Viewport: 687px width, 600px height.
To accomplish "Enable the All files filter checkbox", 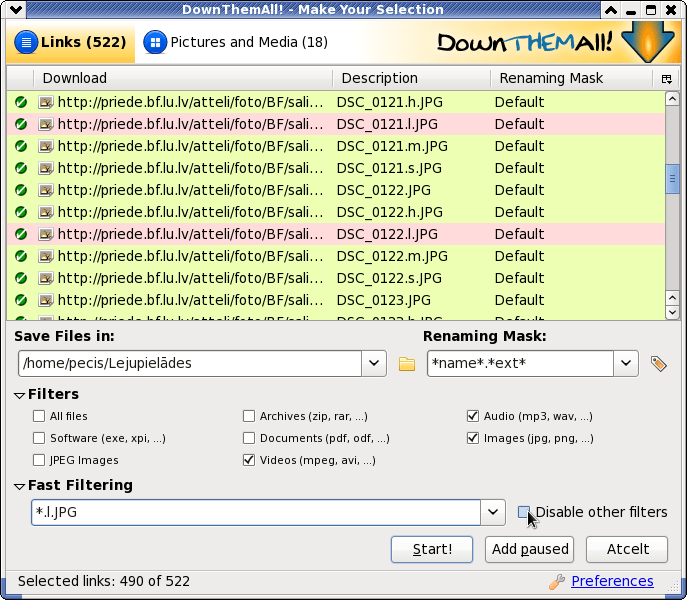I will click(39, 416).
